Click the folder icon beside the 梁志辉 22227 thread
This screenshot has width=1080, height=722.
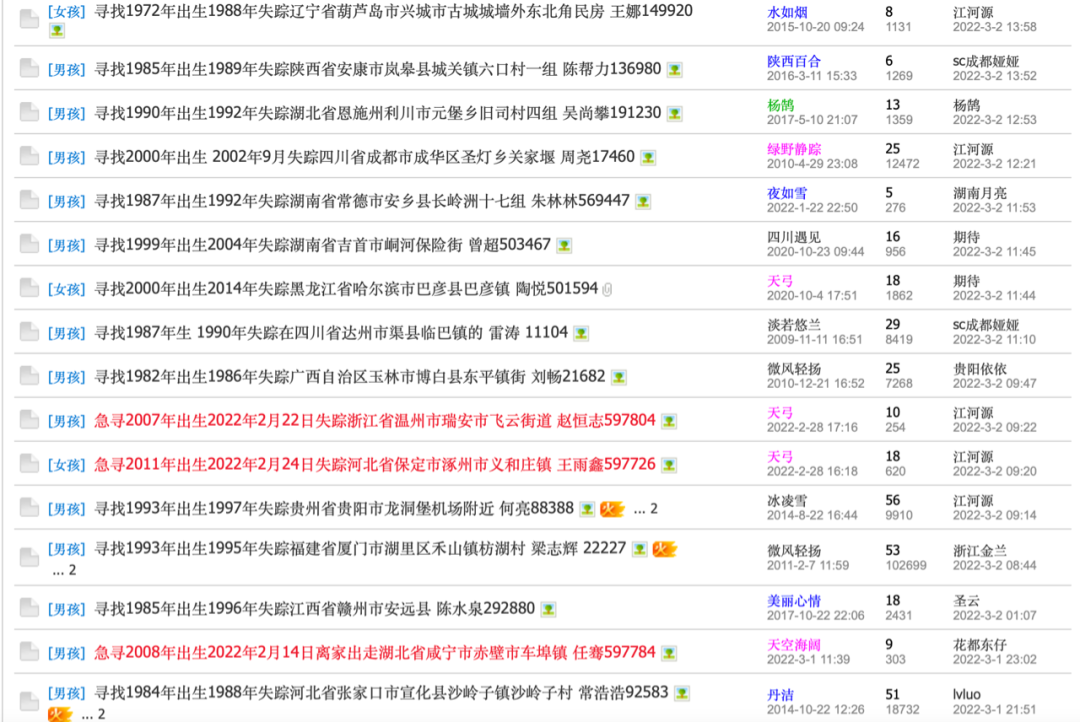[29, 557]
